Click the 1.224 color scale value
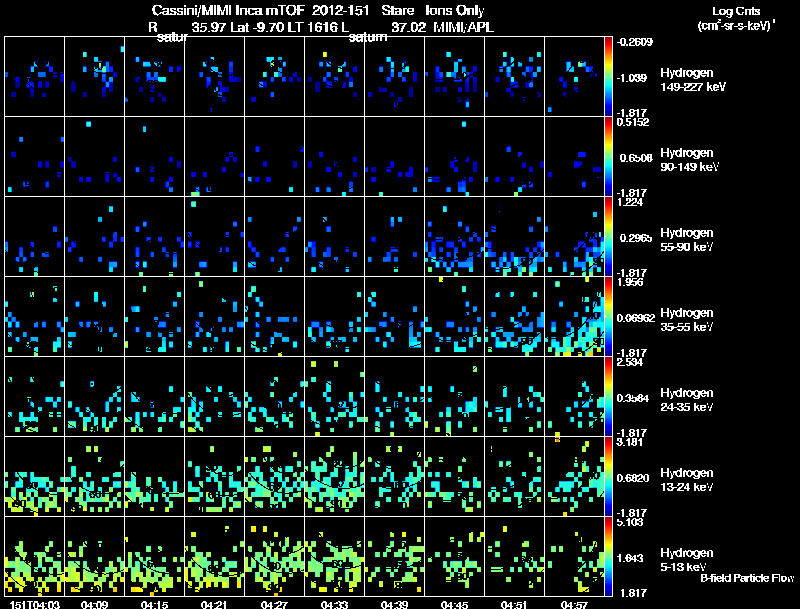 tap(630, 202)
